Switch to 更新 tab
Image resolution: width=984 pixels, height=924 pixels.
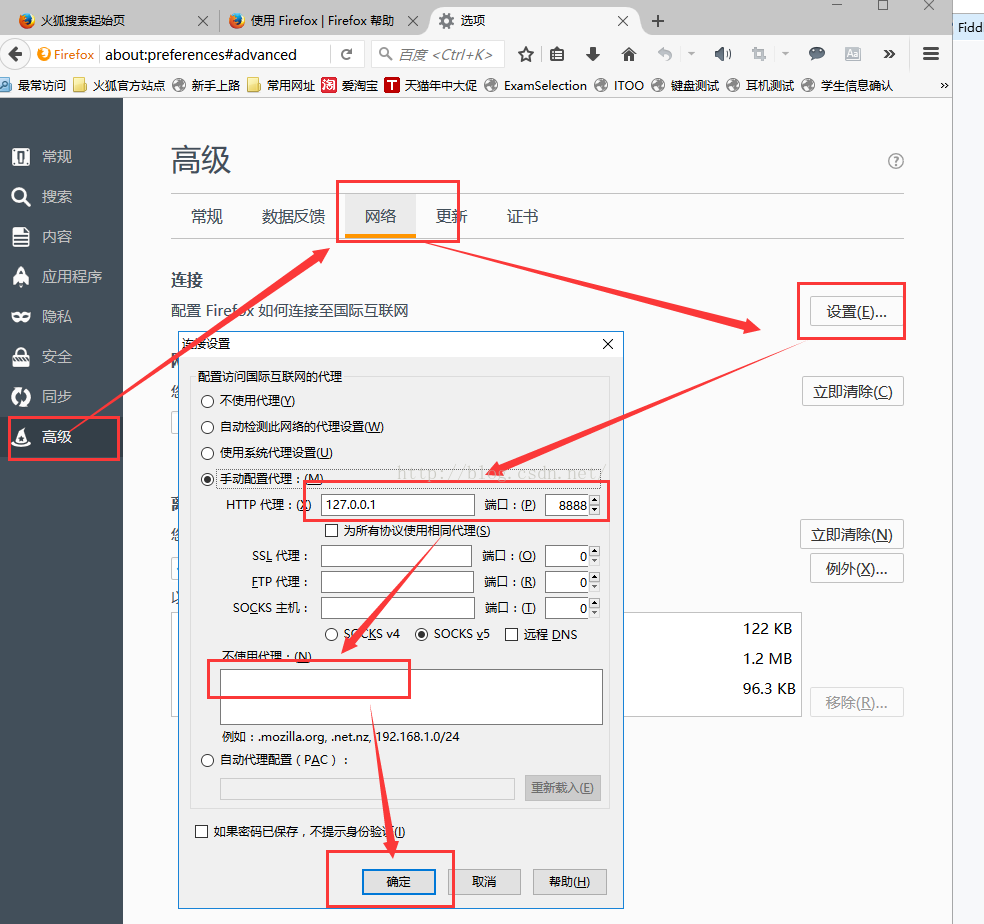[x=451, y=217]
